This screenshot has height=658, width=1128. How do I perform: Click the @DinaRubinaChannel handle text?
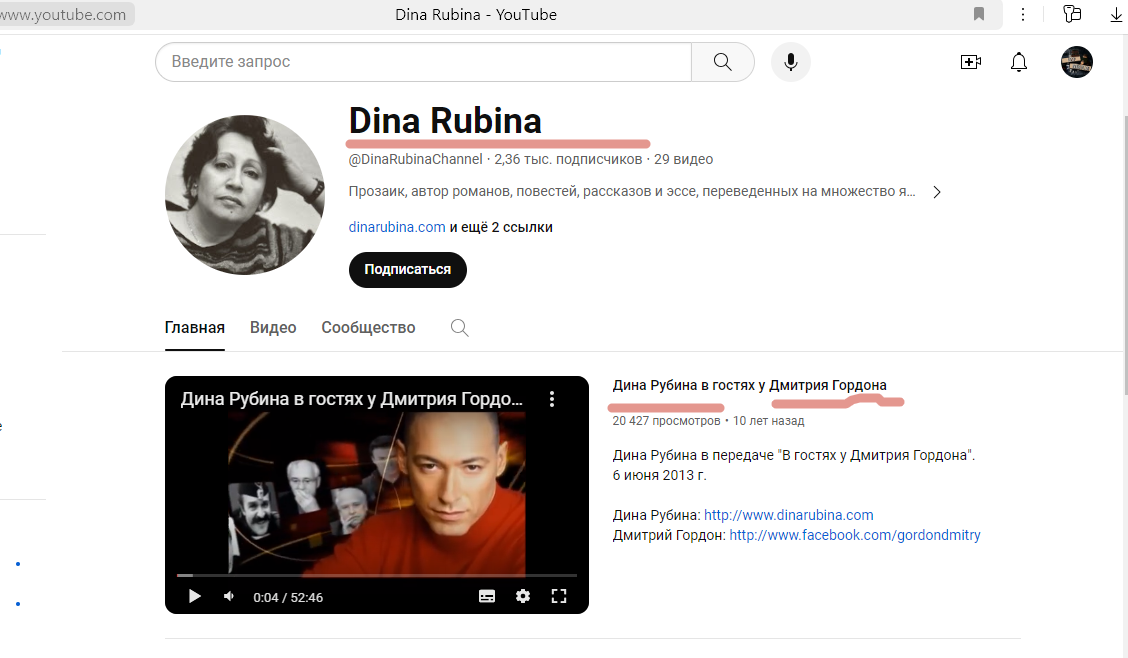(415, 160)
